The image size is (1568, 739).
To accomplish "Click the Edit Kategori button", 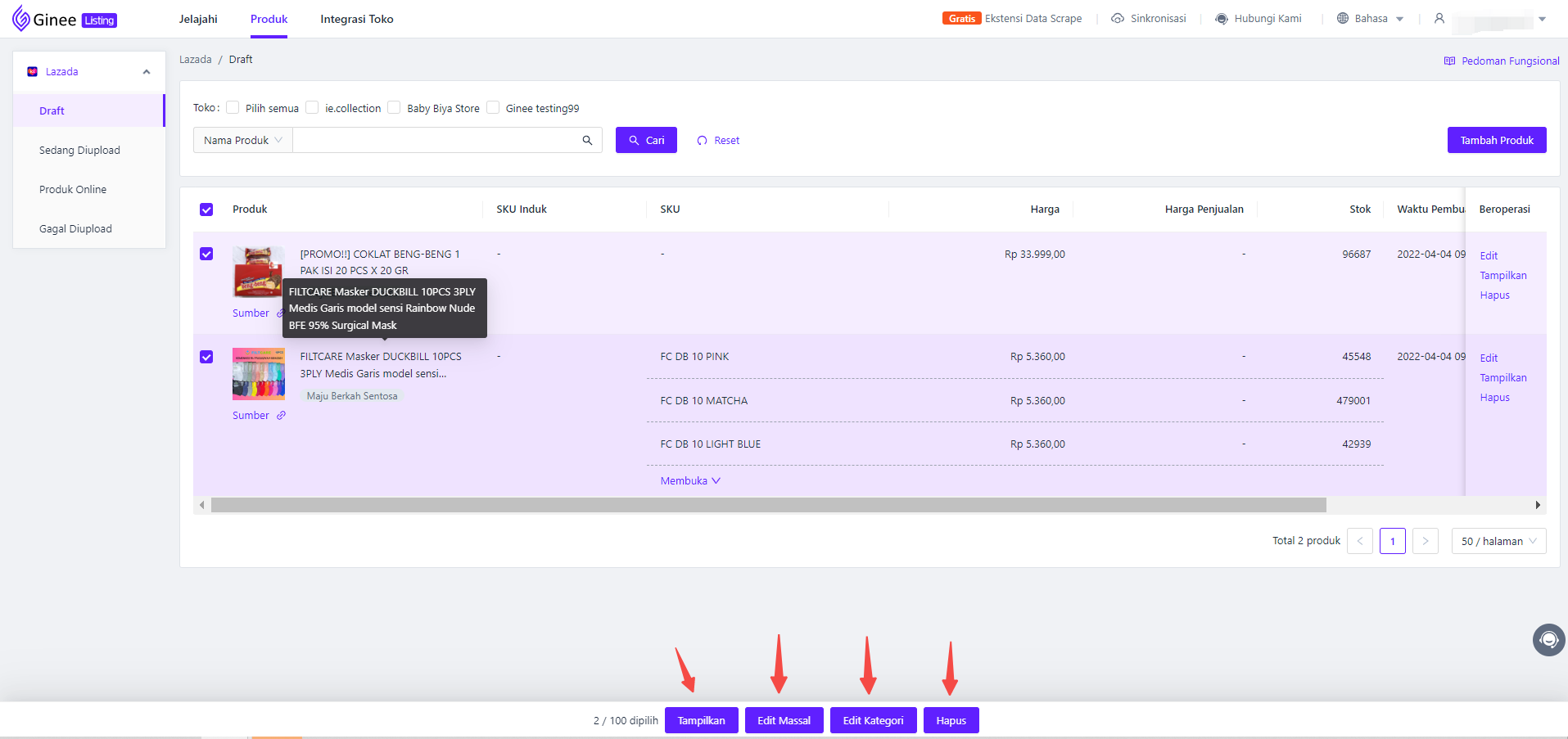I will click(x=873, y=720).
